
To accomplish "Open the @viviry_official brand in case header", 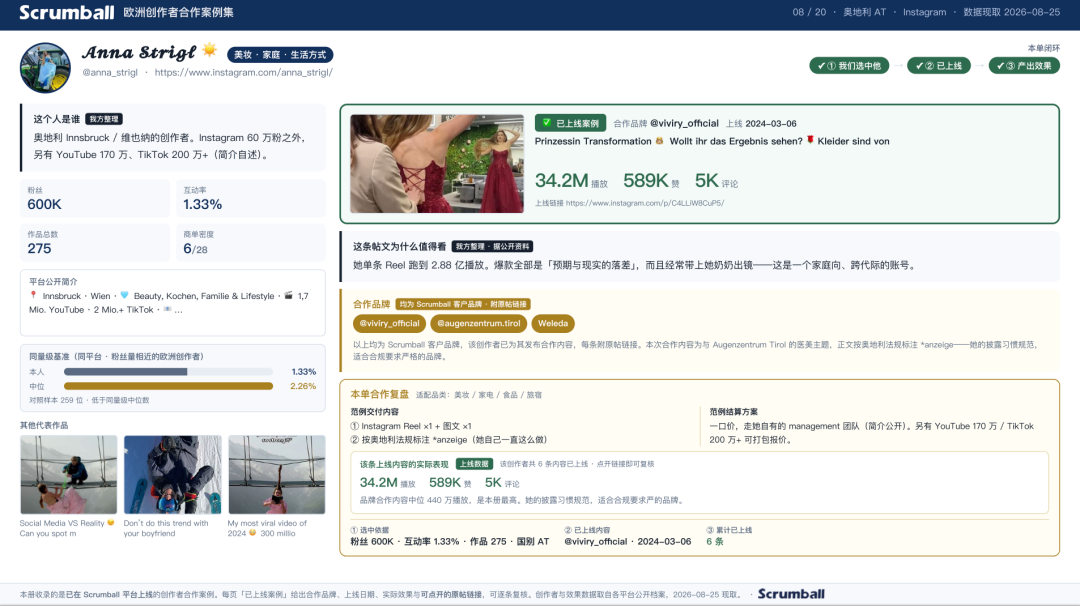I will [684, 123].
